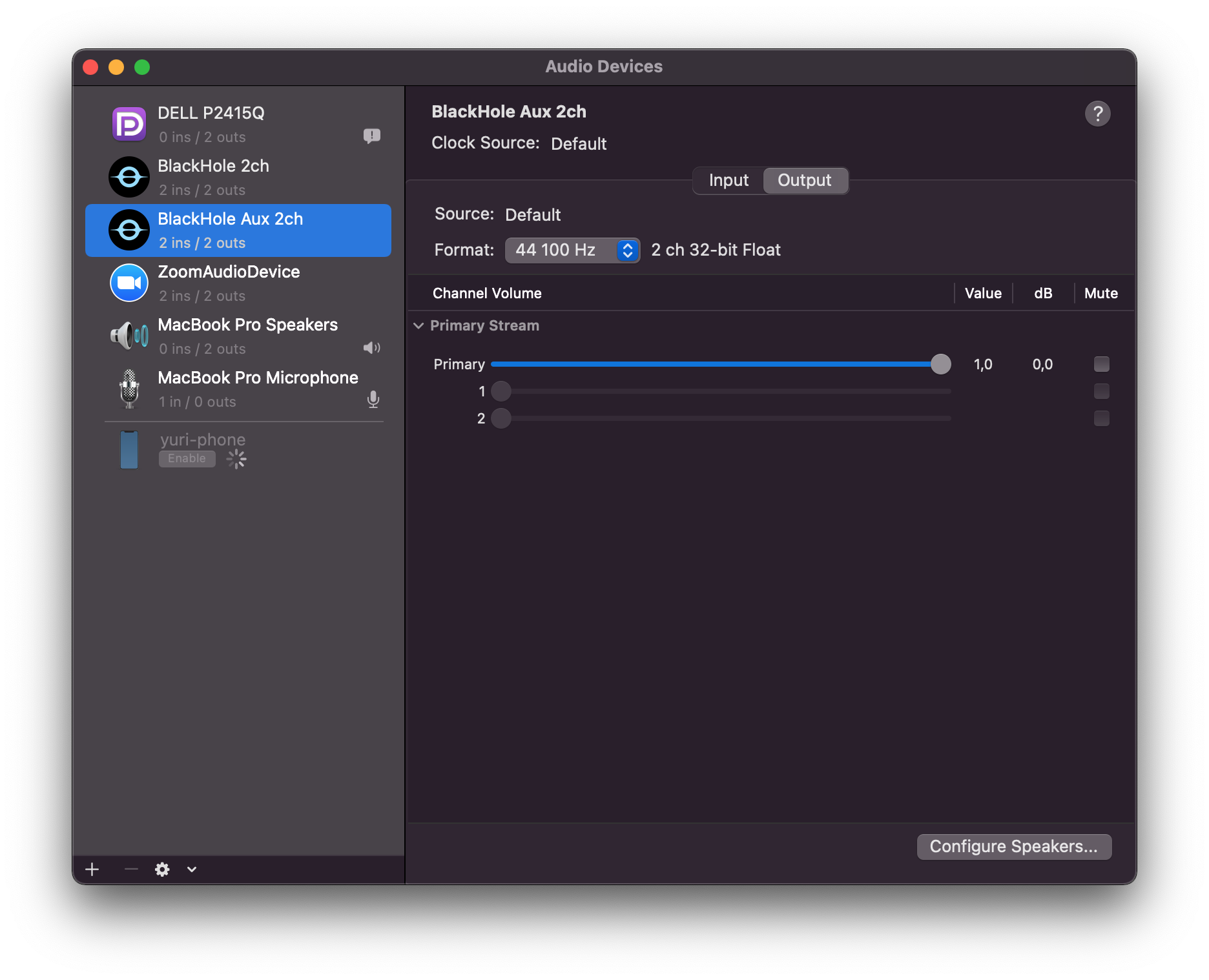Click the input mic badge on MacBook Pro Microphone

pyautogui.click(x=373, y=400)
